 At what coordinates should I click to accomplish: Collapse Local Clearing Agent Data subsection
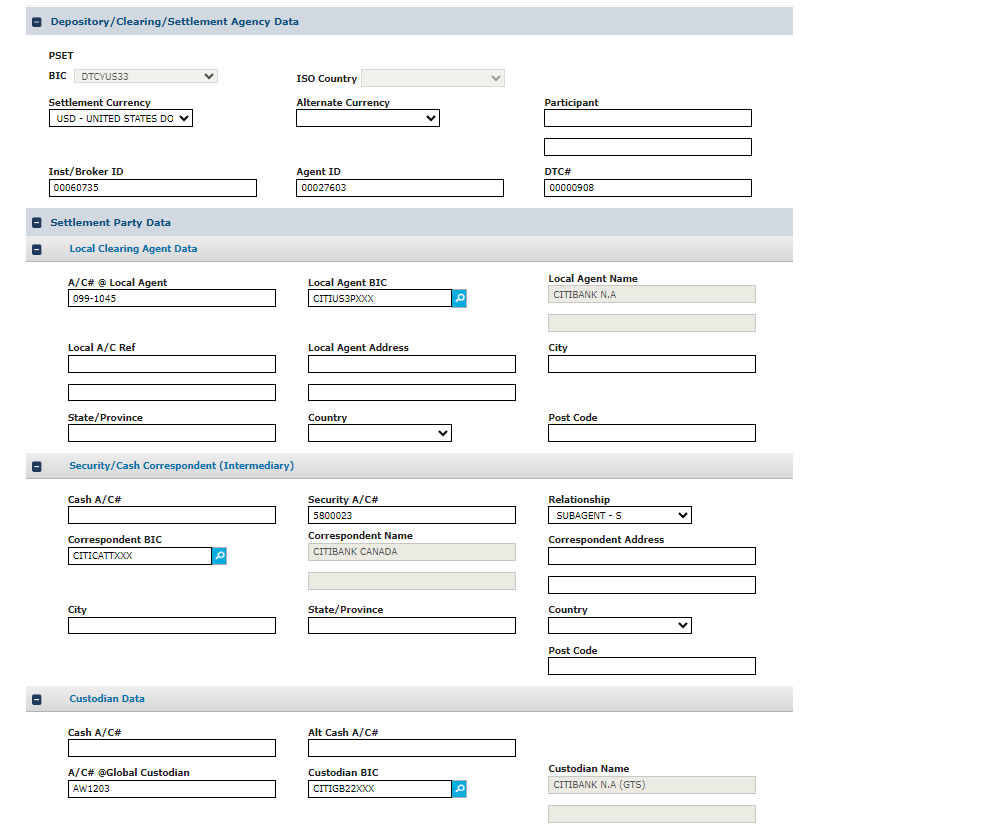pos(37,249)
